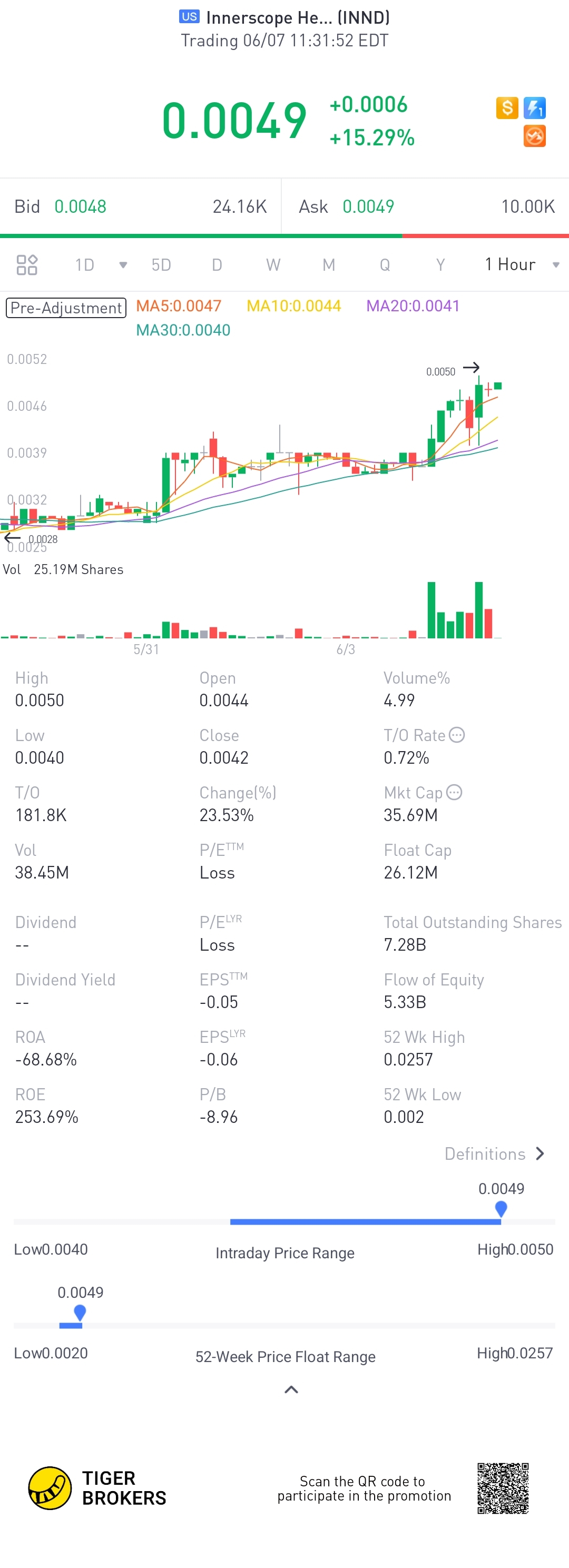The width and height of the screenshot is (569, 1568).
Task: Open Mkt Cap info bubble
Action: pos(454,792)
